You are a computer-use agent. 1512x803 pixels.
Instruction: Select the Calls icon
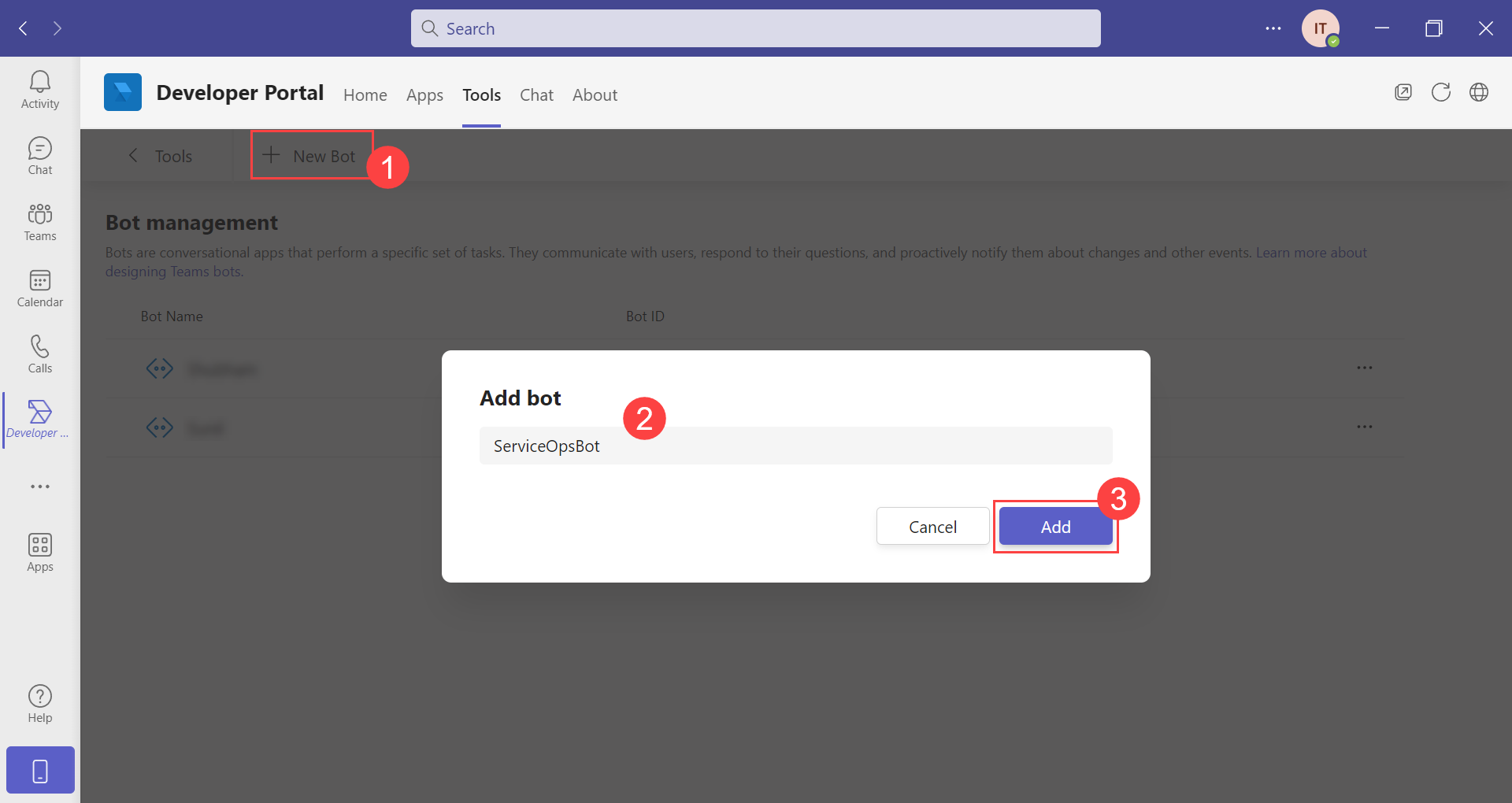pyautogui.click(x=39, y=352)
